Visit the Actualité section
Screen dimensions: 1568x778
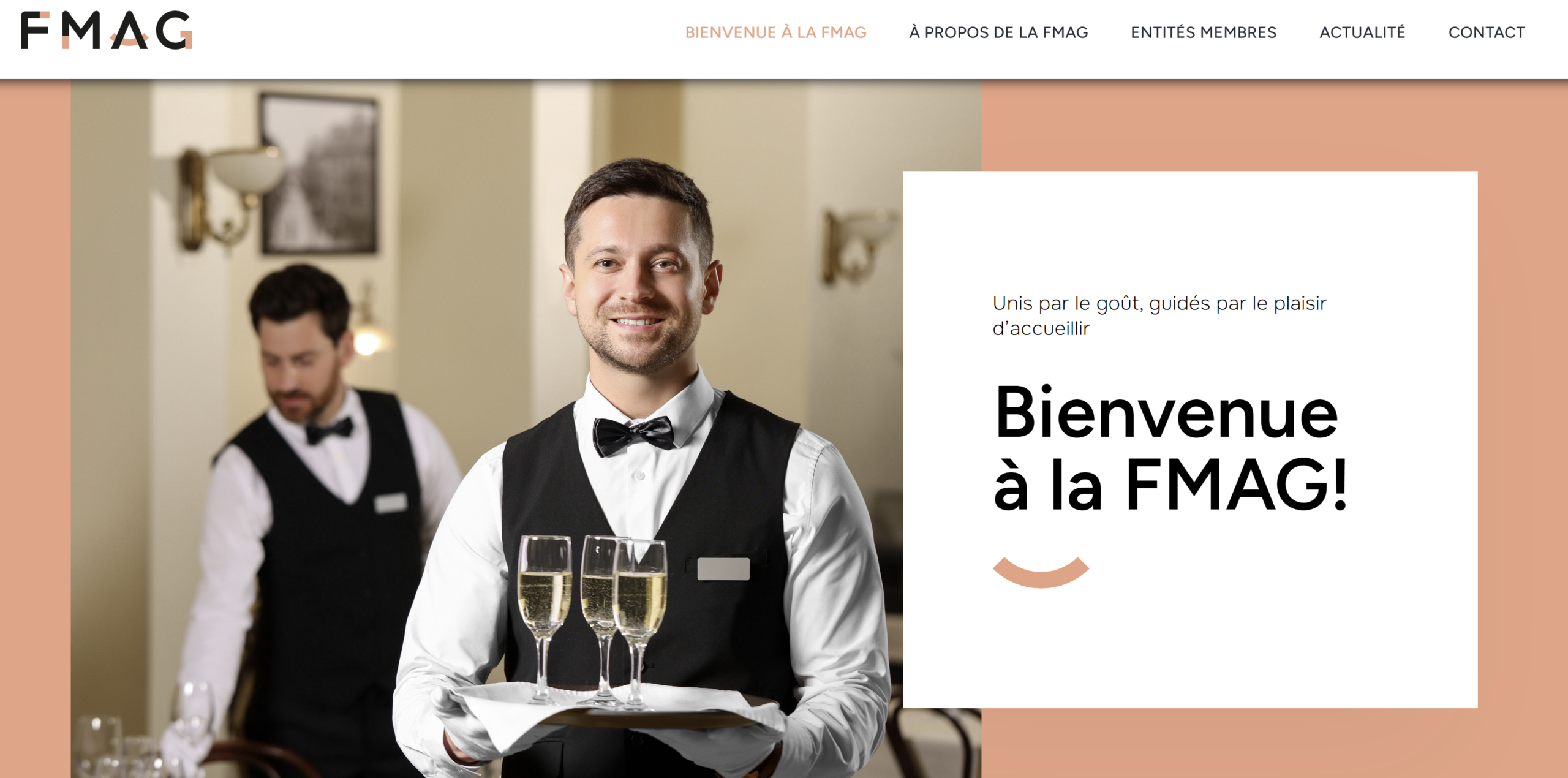(1362, 32)
